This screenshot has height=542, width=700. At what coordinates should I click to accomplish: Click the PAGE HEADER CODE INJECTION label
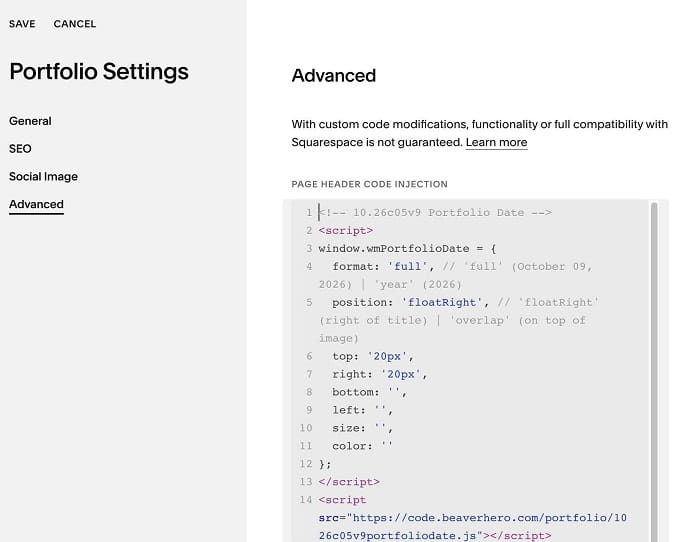(x=369, y=184)
